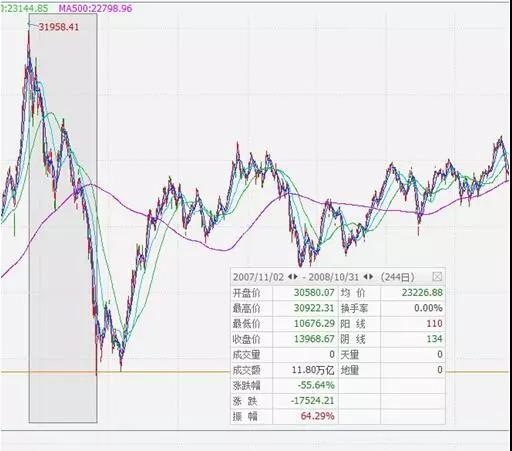
Task: Advance end date 2008/10/31 forward one day
Action: [371, 277]
